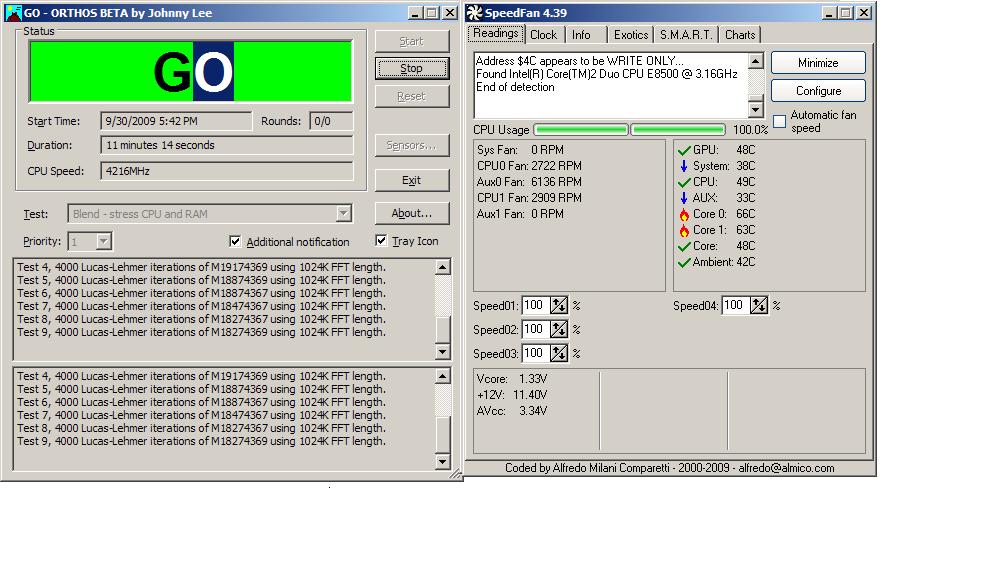The width and height of the screenshot is (994, 587).
Task: Click the Minimize button in SpeedFan panel
Action: (818, 63)
